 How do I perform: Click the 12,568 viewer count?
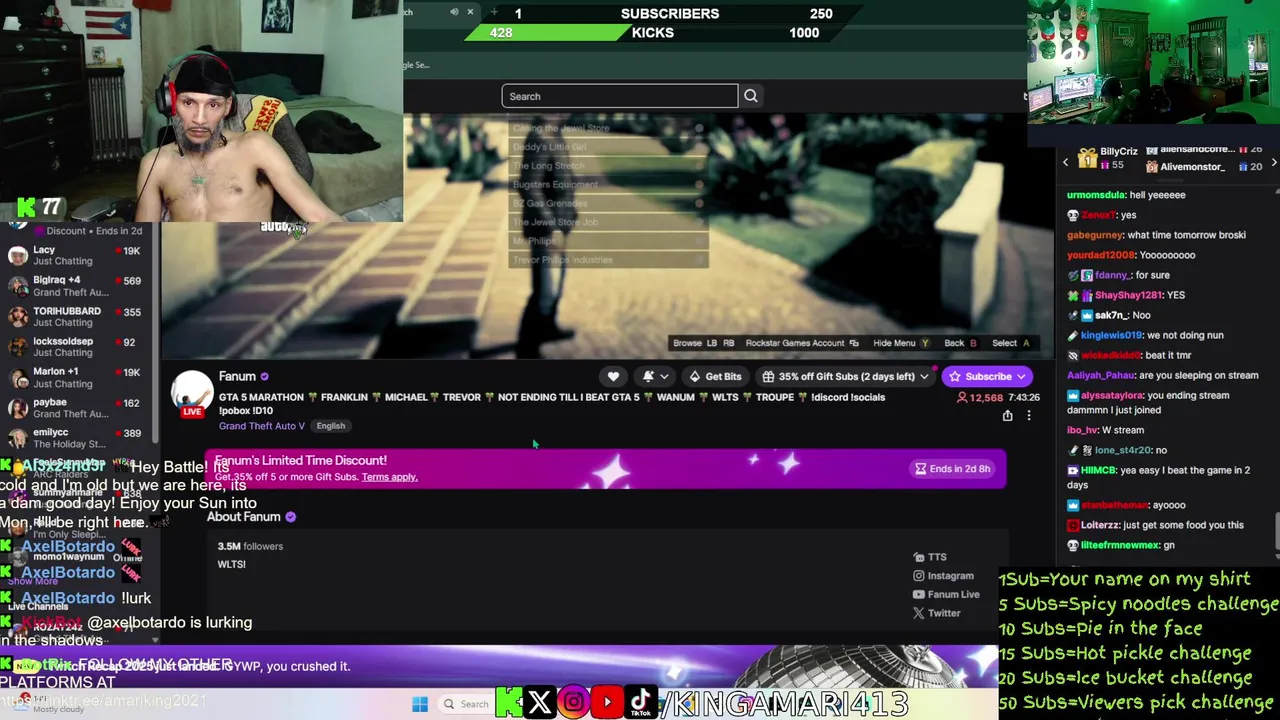coord(979,397)
